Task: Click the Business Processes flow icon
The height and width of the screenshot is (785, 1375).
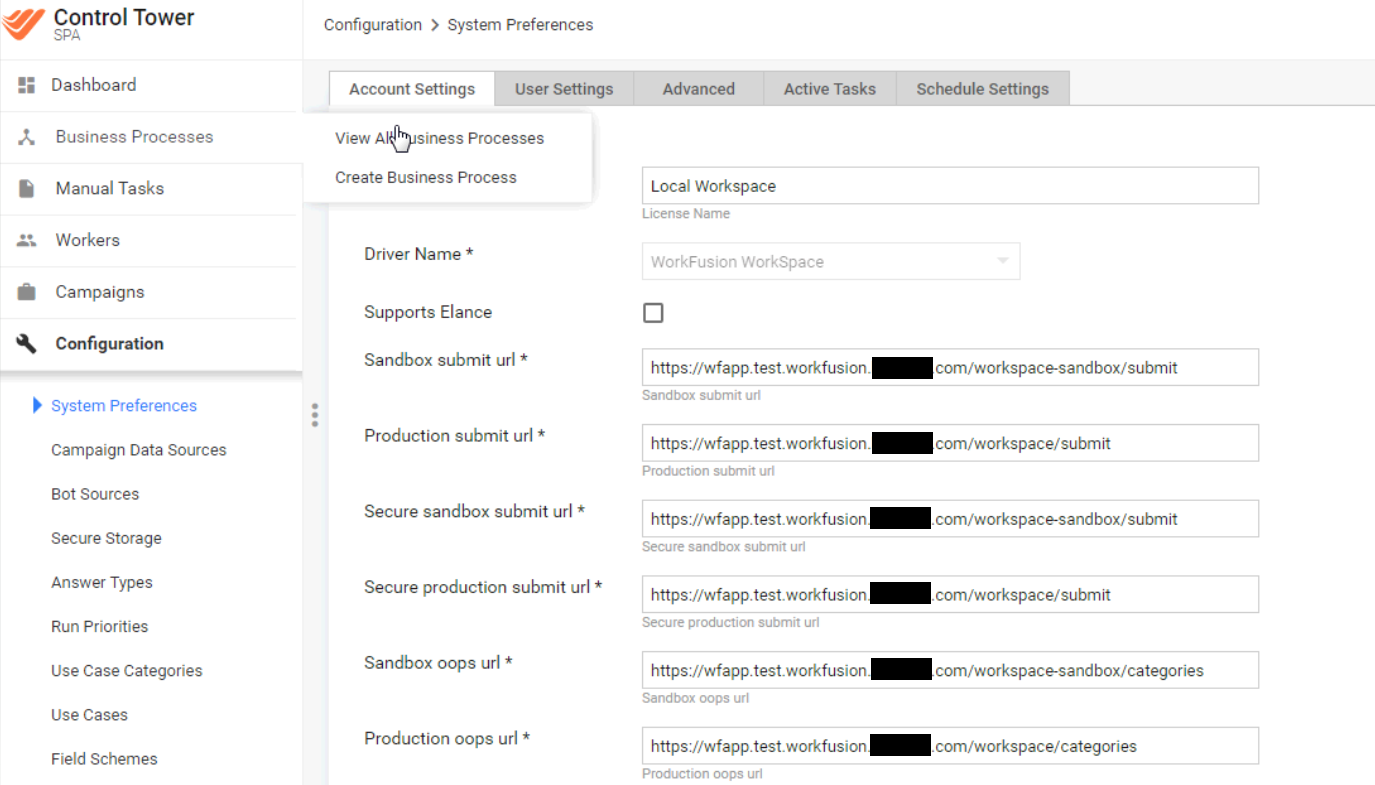Action: 27,137
